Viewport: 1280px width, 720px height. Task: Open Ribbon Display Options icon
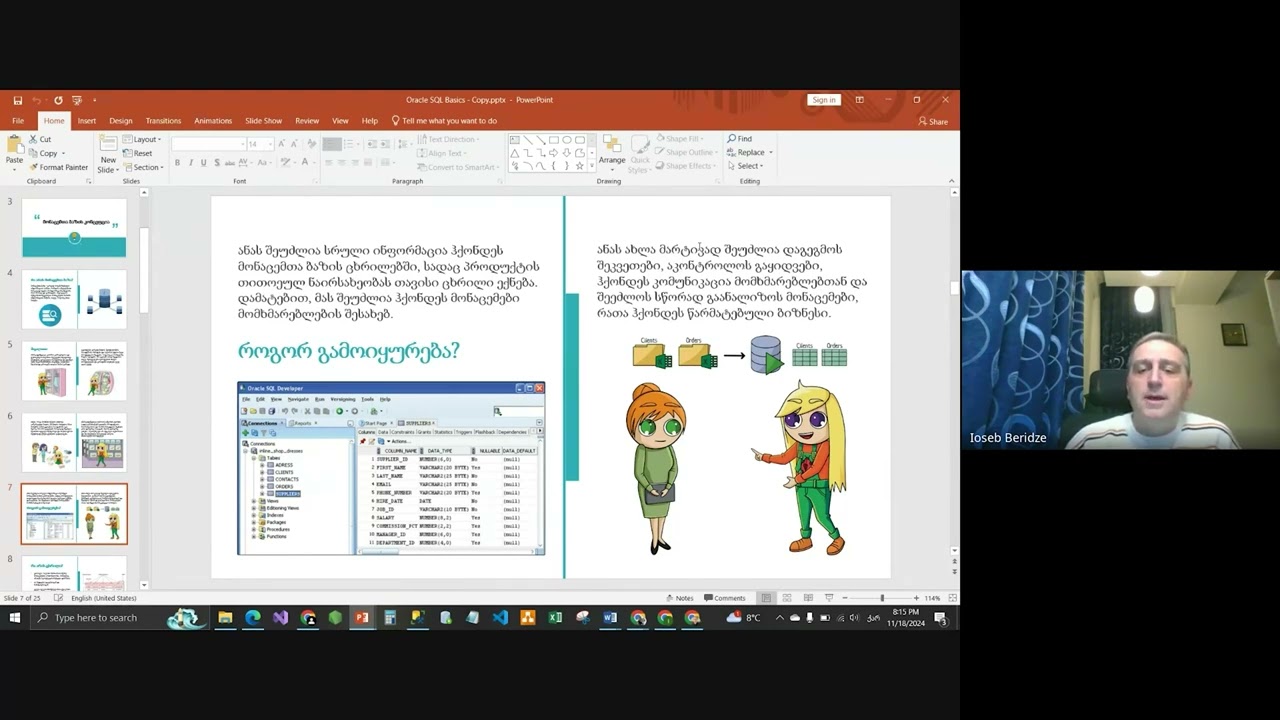pyautogui.click(x=859, y=100)
